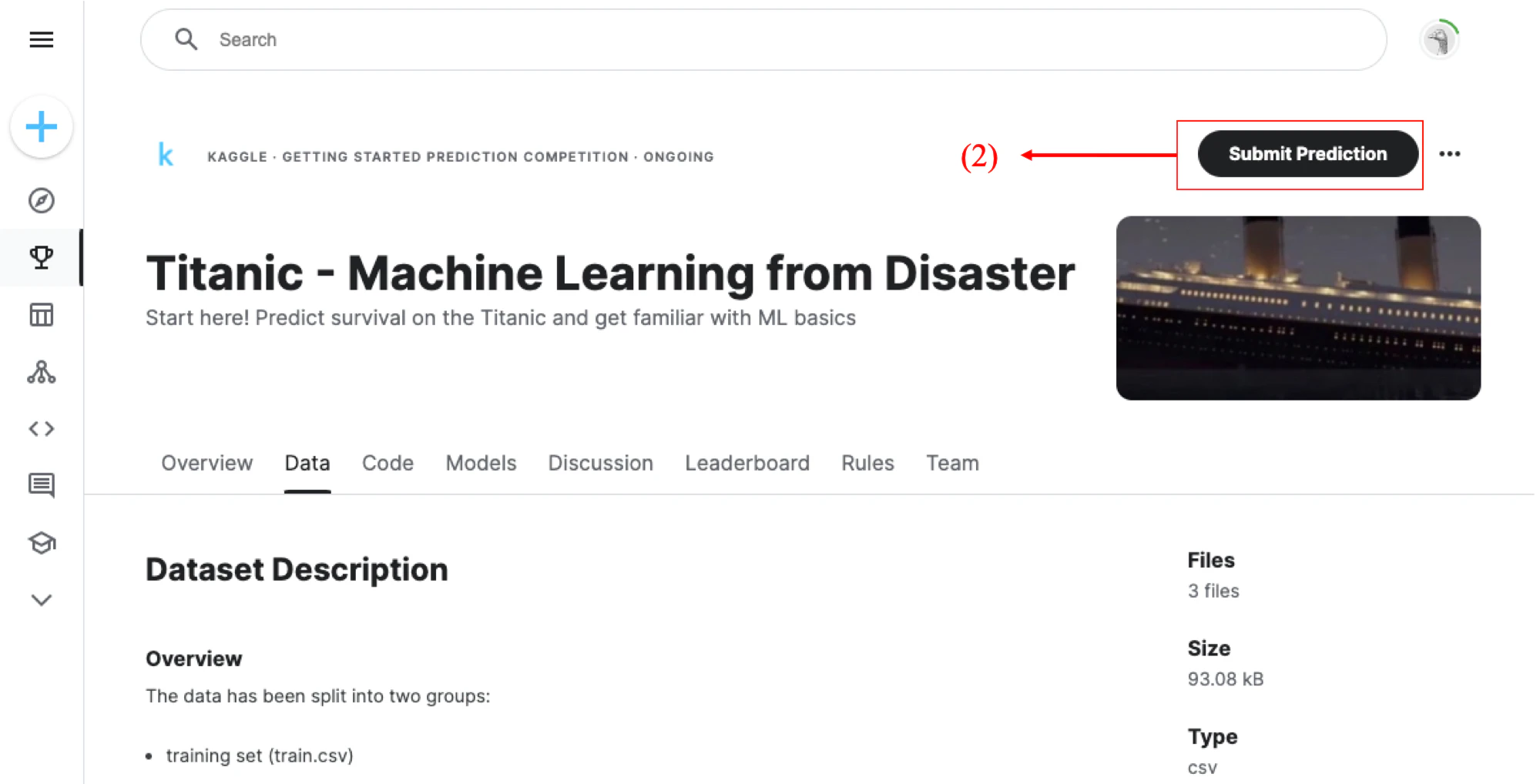Viewport: 1540px width, 784px height.
Task: Open the Models tab
Action: (481, 463)
